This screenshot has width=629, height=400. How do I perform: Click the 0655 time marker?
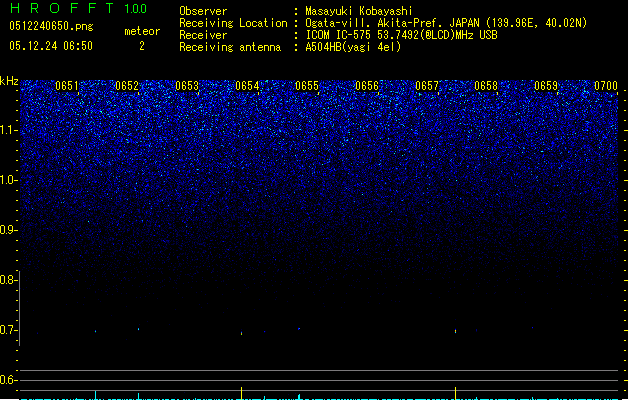[307, 86]
